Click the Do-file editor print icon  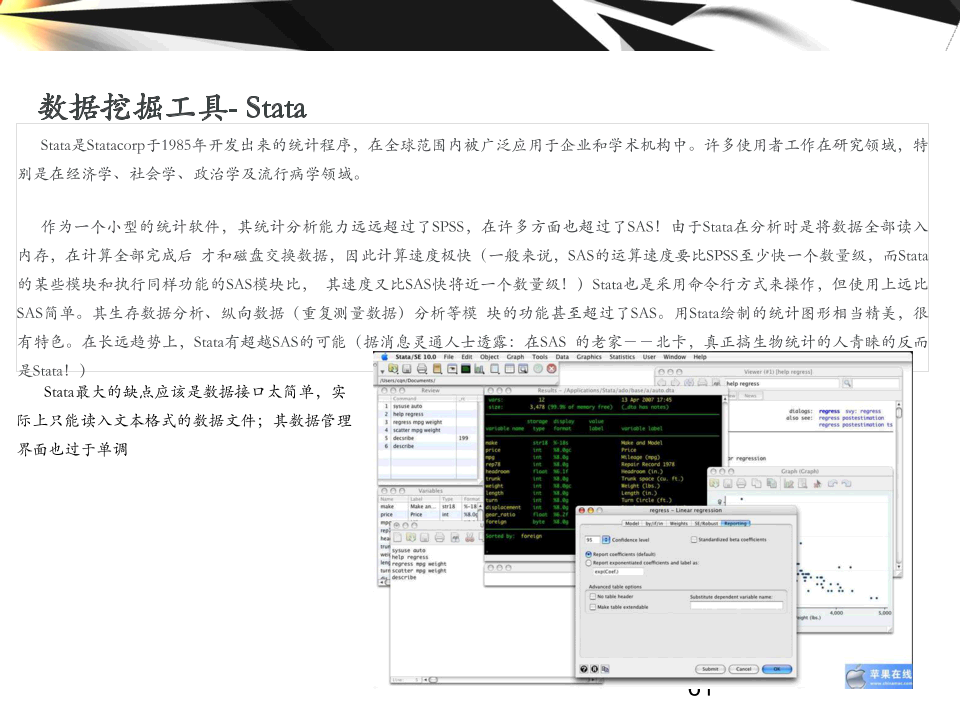440,538
